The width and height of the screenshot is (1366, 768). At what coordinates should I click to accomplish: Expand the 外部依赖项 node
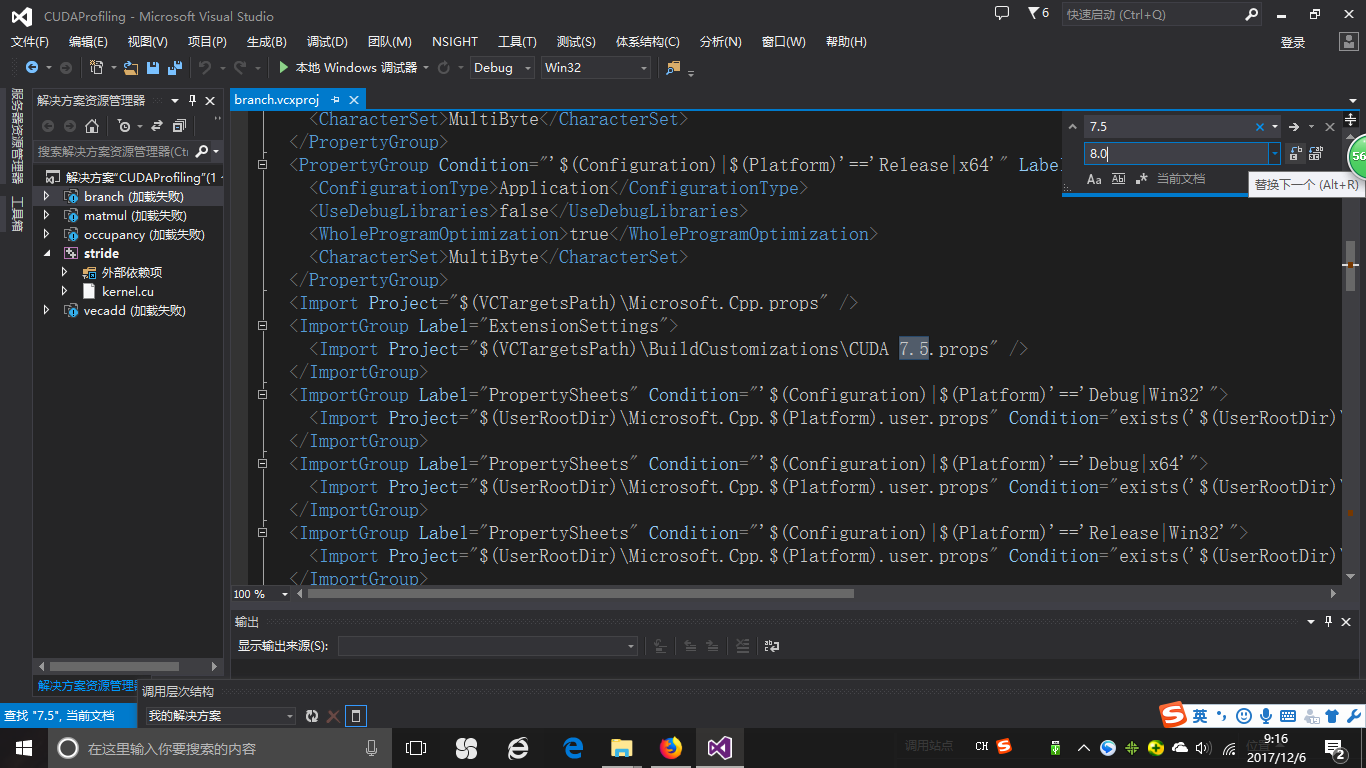click(x=64, y=273)
